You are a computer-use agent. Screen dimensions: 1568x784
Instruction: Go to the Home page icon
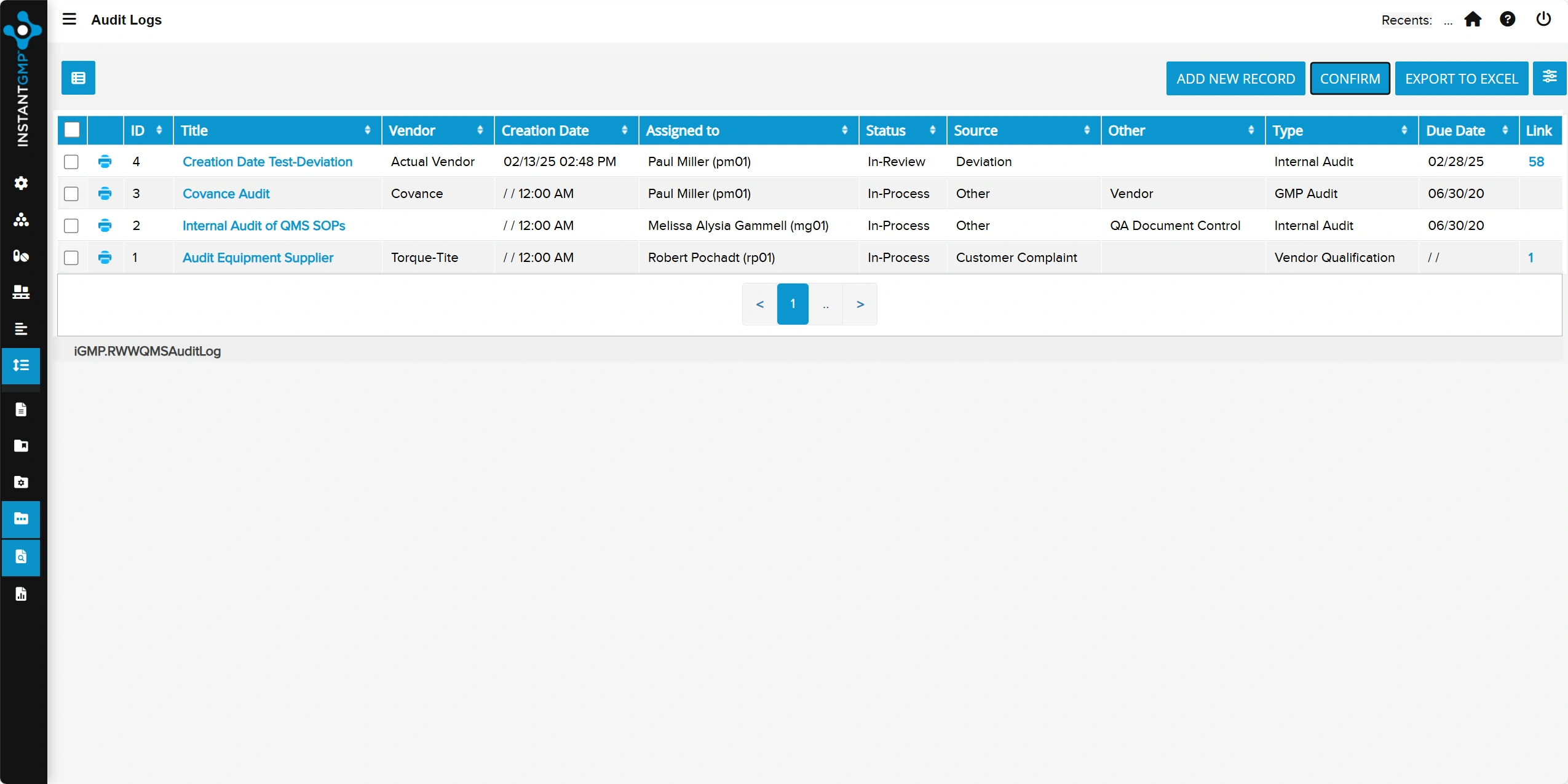(x=1473, y=20)
